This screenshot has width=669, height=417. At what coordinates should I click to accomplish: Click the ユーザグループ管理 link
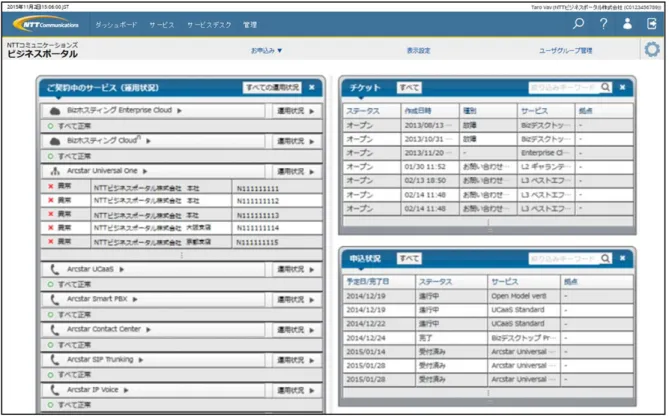565,50
